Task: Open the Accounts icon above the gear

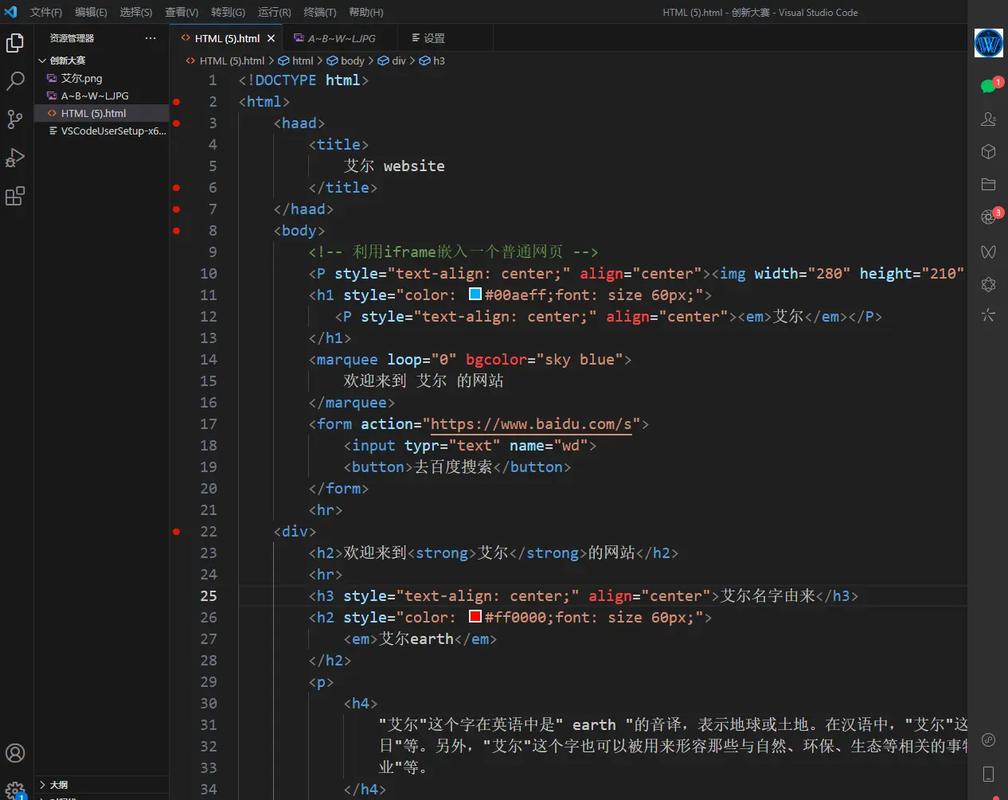Action: tap(15, 753)
